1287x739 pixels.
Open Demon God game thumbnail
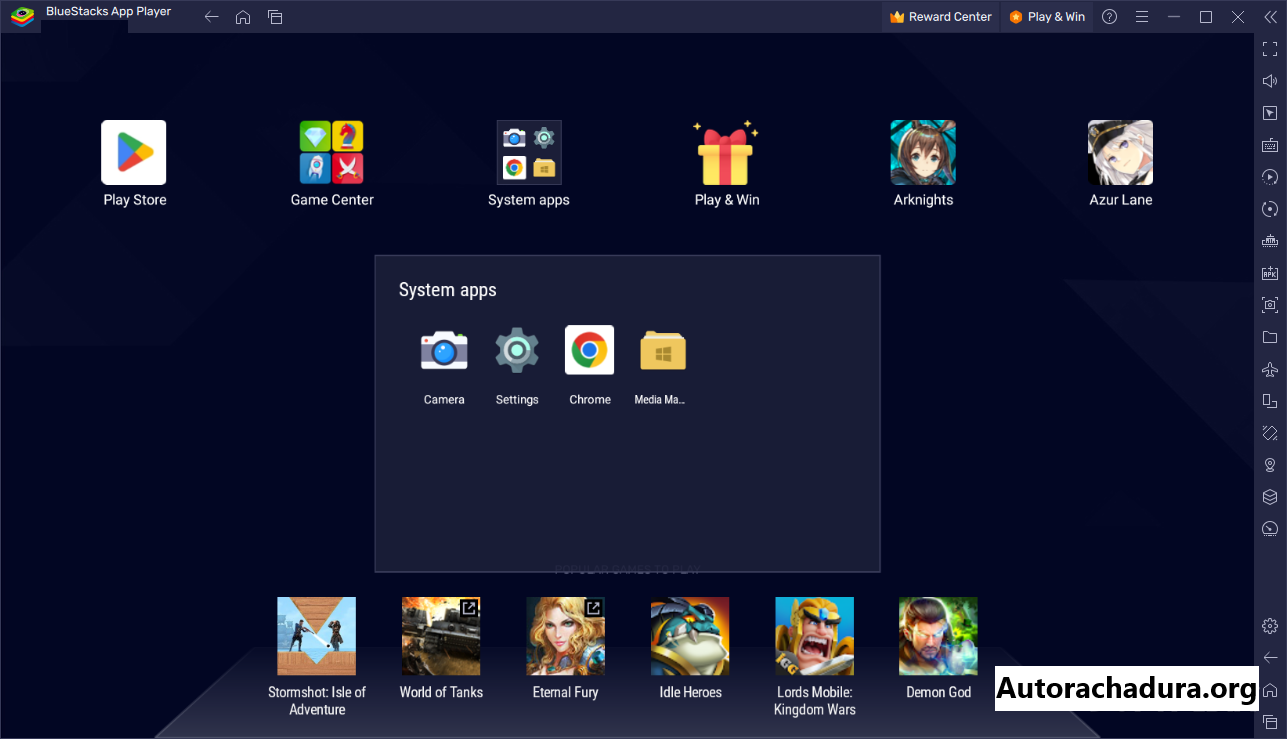click(x=938, y=636)
